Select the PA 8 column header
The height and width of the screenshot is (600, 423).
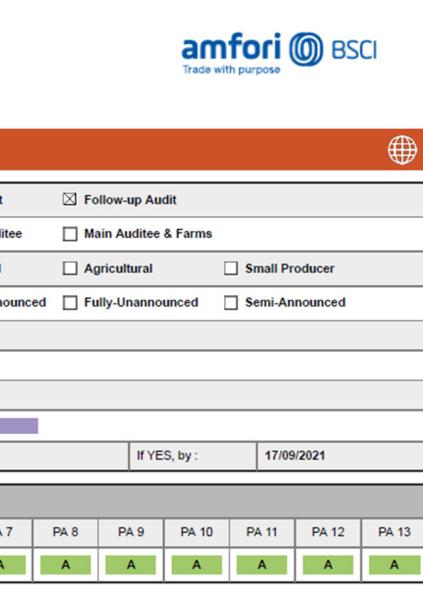(x=65, y=532)
